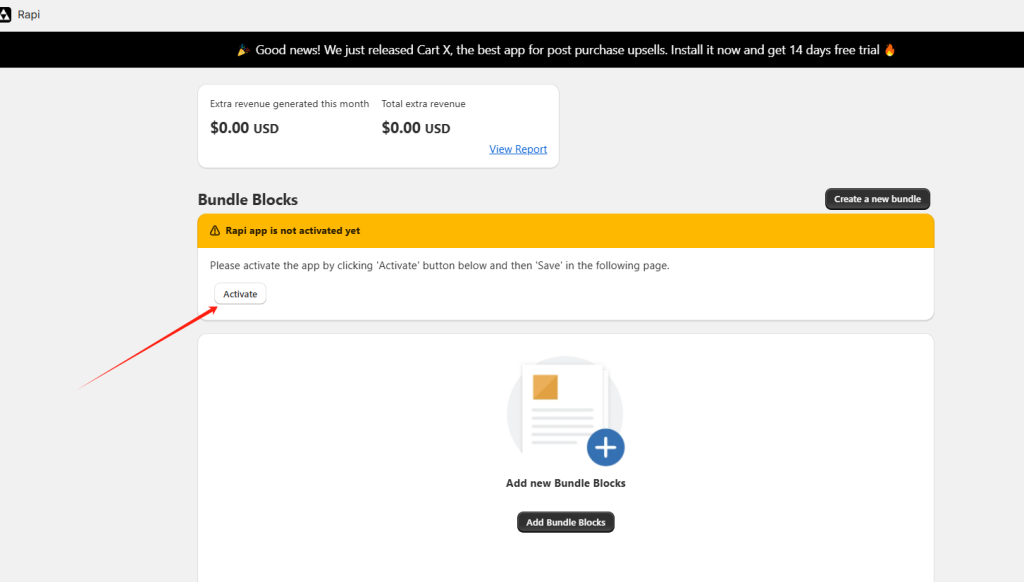Click the Total extra revenue amount

pos(416,128)
